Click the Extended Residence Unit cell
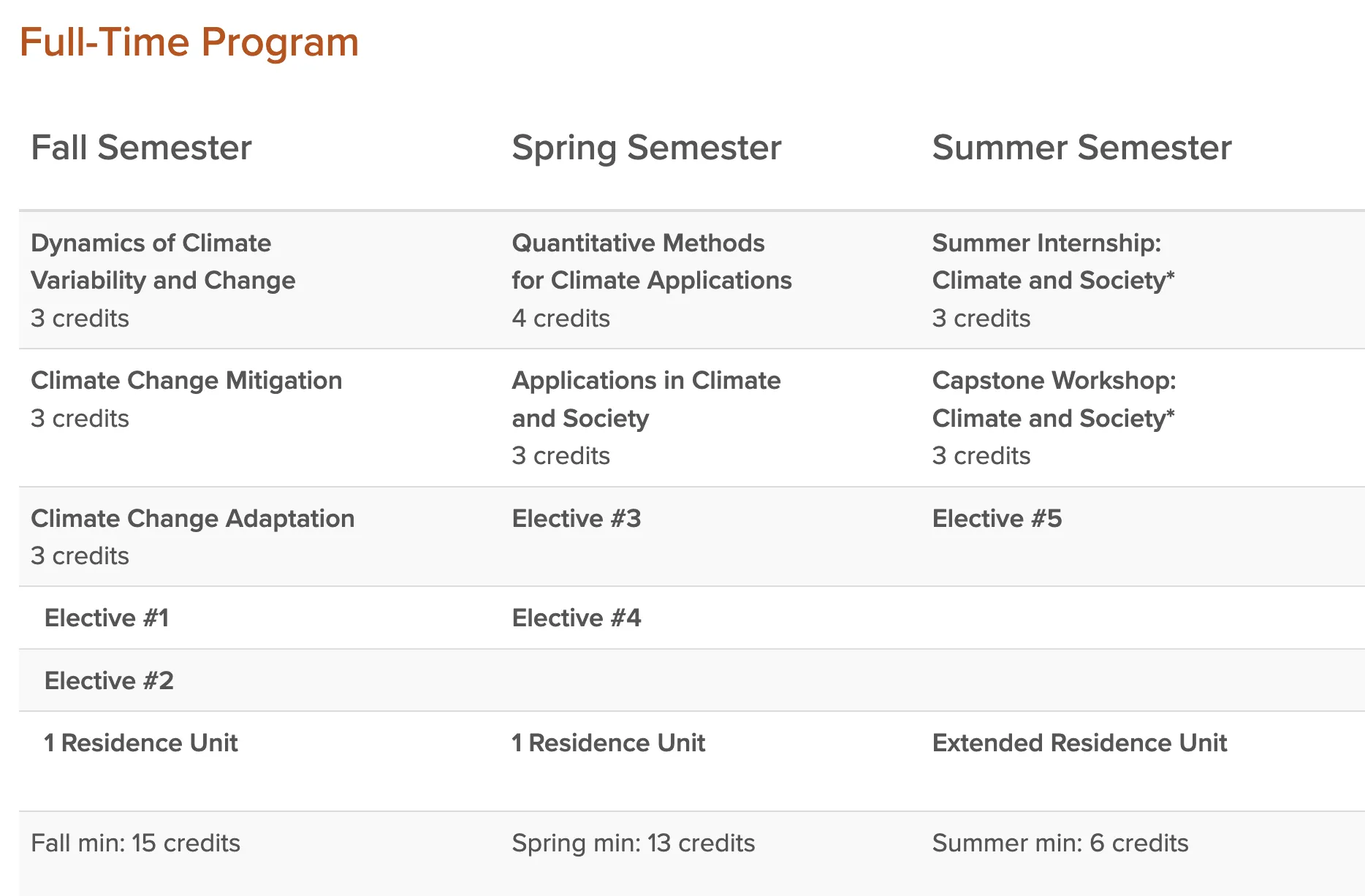The height and width of the screenshot is (896, 1365). tap(1079, 743)
